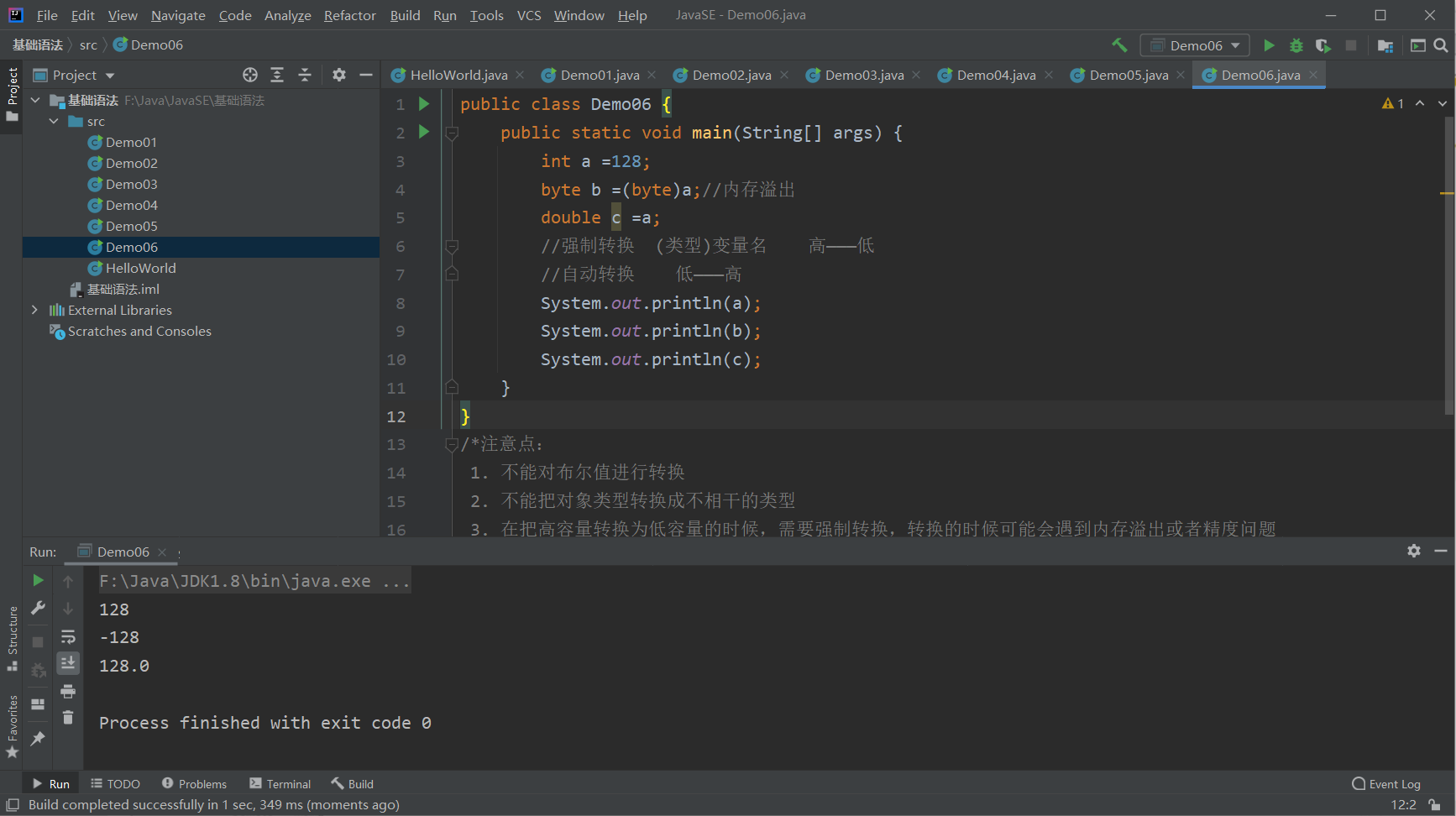
Task: Click the Build project hammer icon
Action: [x=1119, y=45]
